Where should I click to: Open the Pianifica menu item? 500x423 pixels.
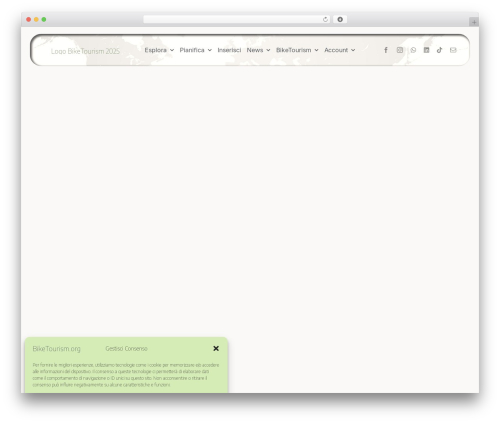pos(192,50)
